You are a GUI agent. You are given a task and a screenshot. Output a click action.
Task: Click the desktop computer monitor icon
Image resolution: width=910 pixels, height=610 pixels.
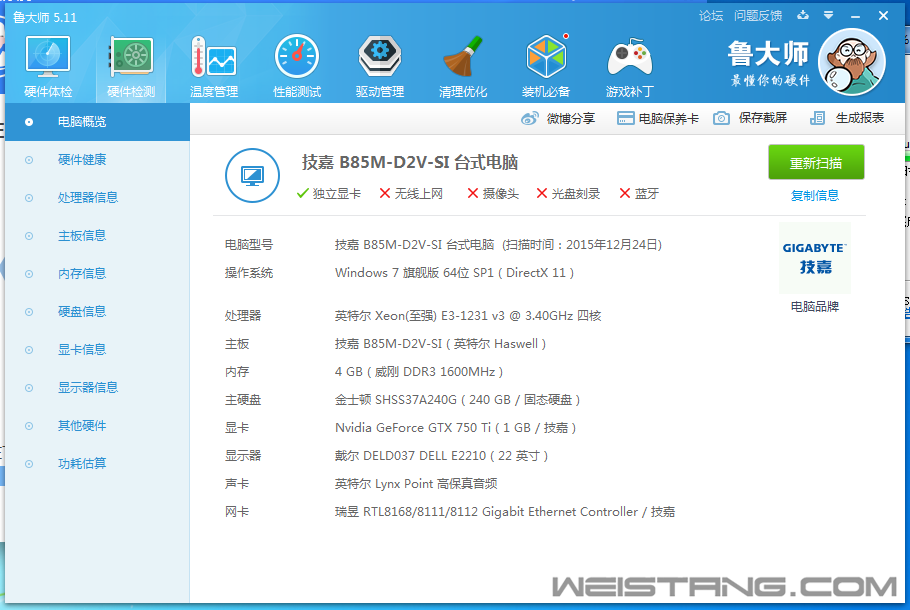tap(252, 175)
